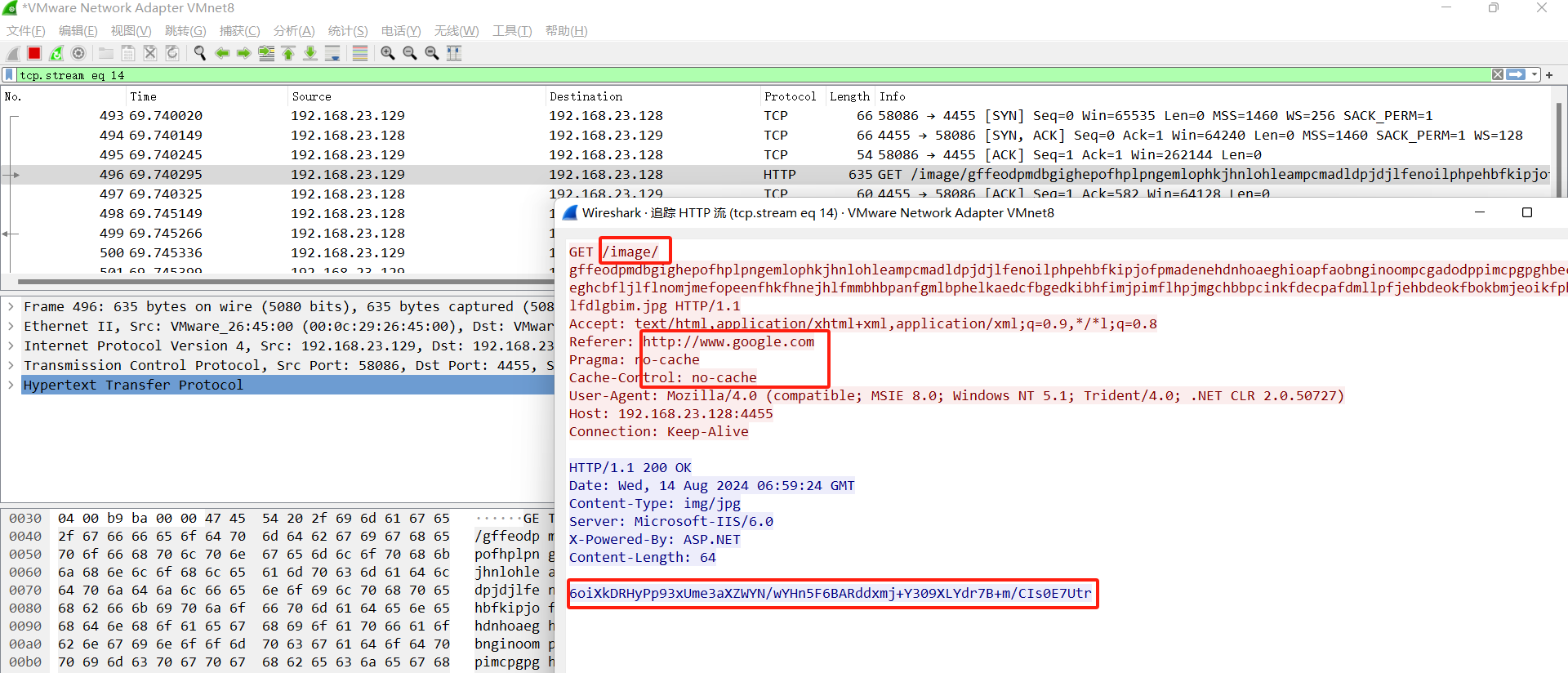This screenshot has width=1568, height=673.
Task: Open a capture file folder icon
Action: coord(106,53)
